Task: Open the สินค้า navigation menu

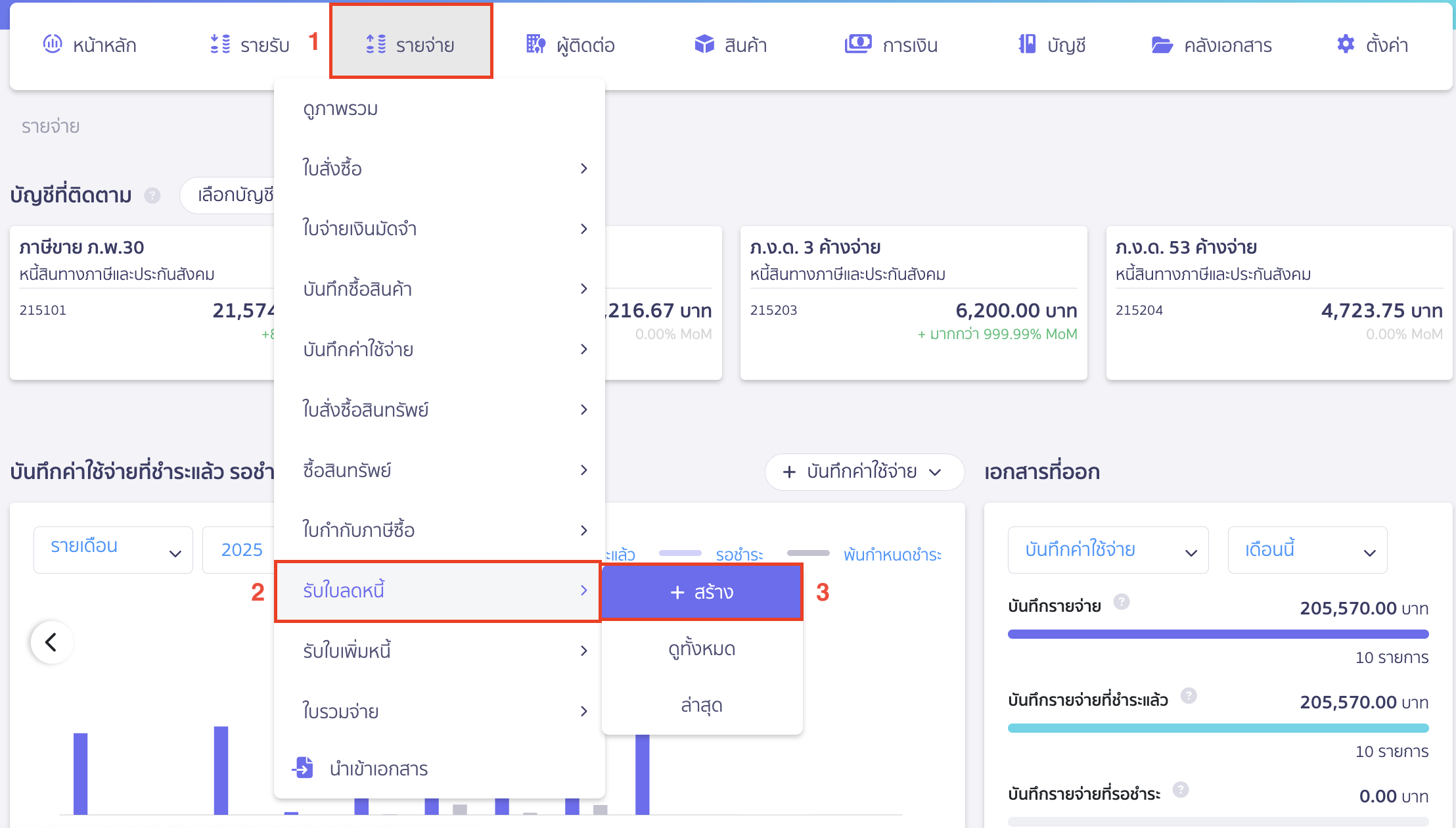Action: [731, 45]
